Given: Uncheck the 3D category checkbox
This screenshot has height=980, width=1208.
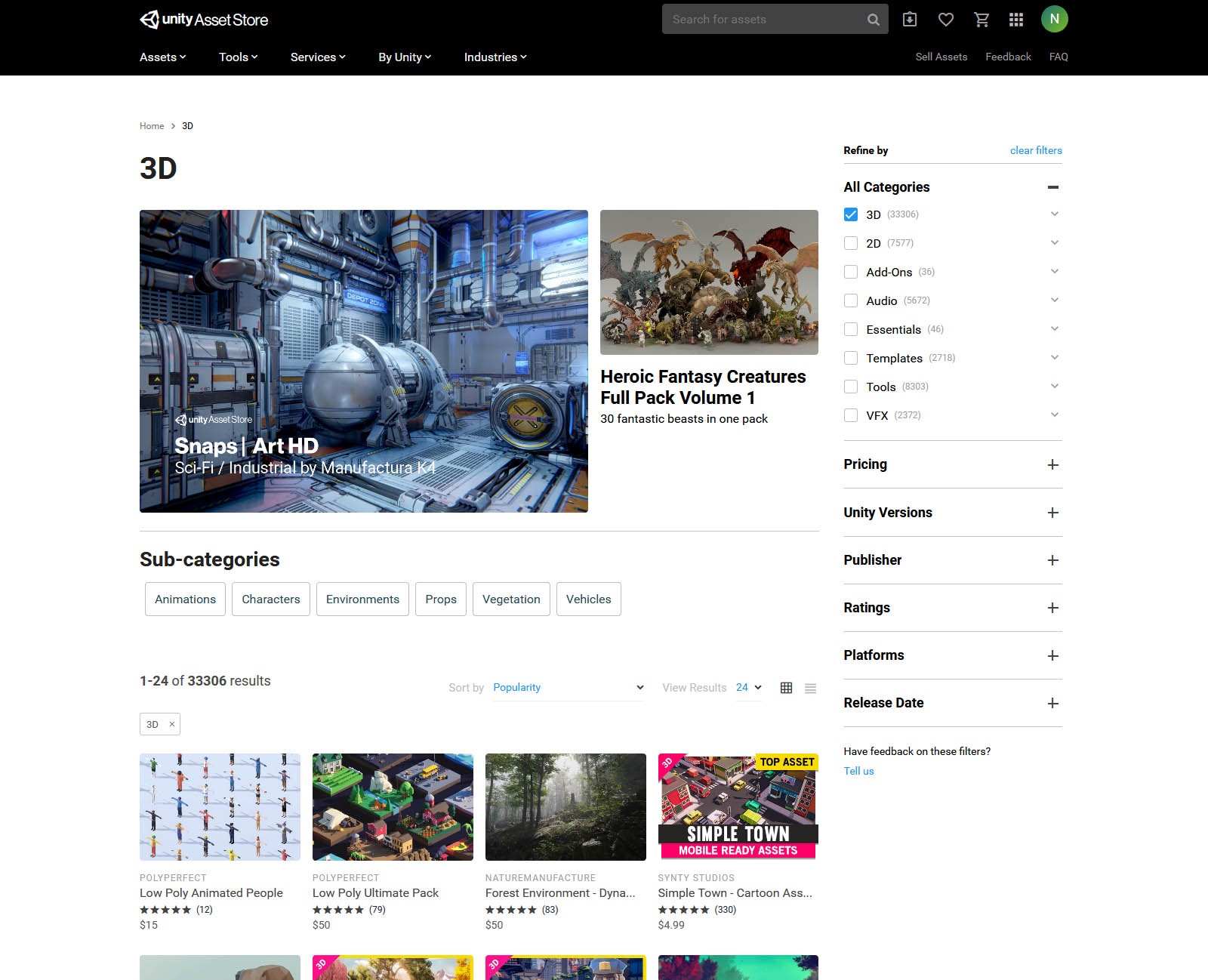Looking at the screenshot, I should click(851, 214).
